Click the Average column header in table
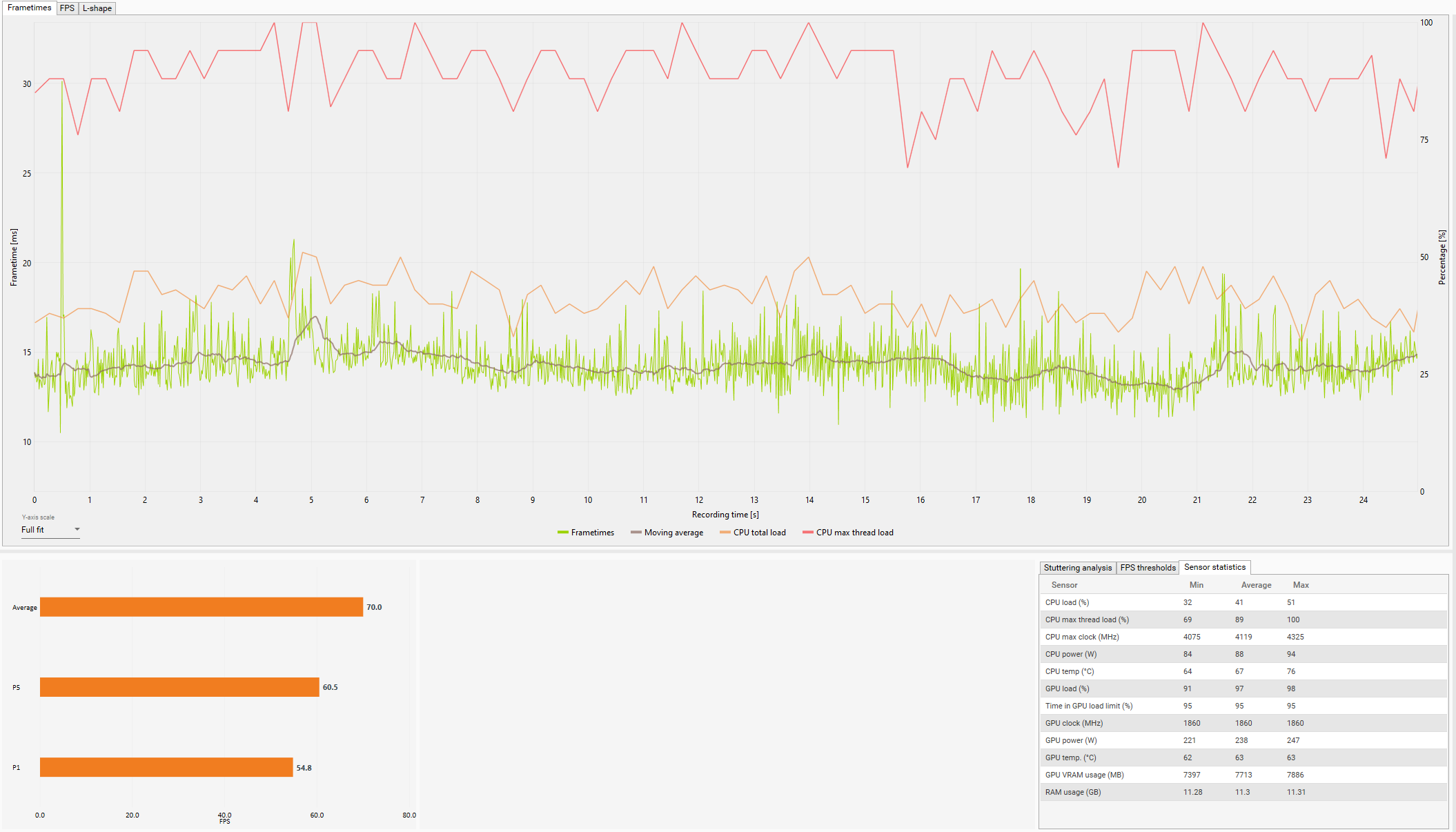The image size is (1456, 832). pos(1256,585)
